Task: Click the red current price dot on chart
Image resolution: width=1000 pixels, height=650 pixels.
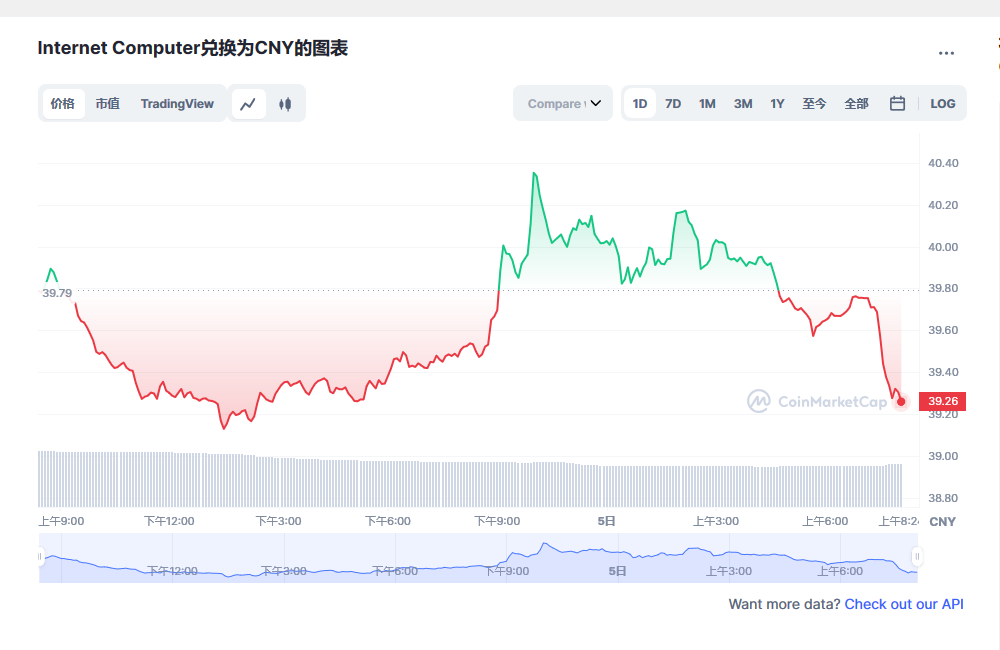Action: (901, 401)
